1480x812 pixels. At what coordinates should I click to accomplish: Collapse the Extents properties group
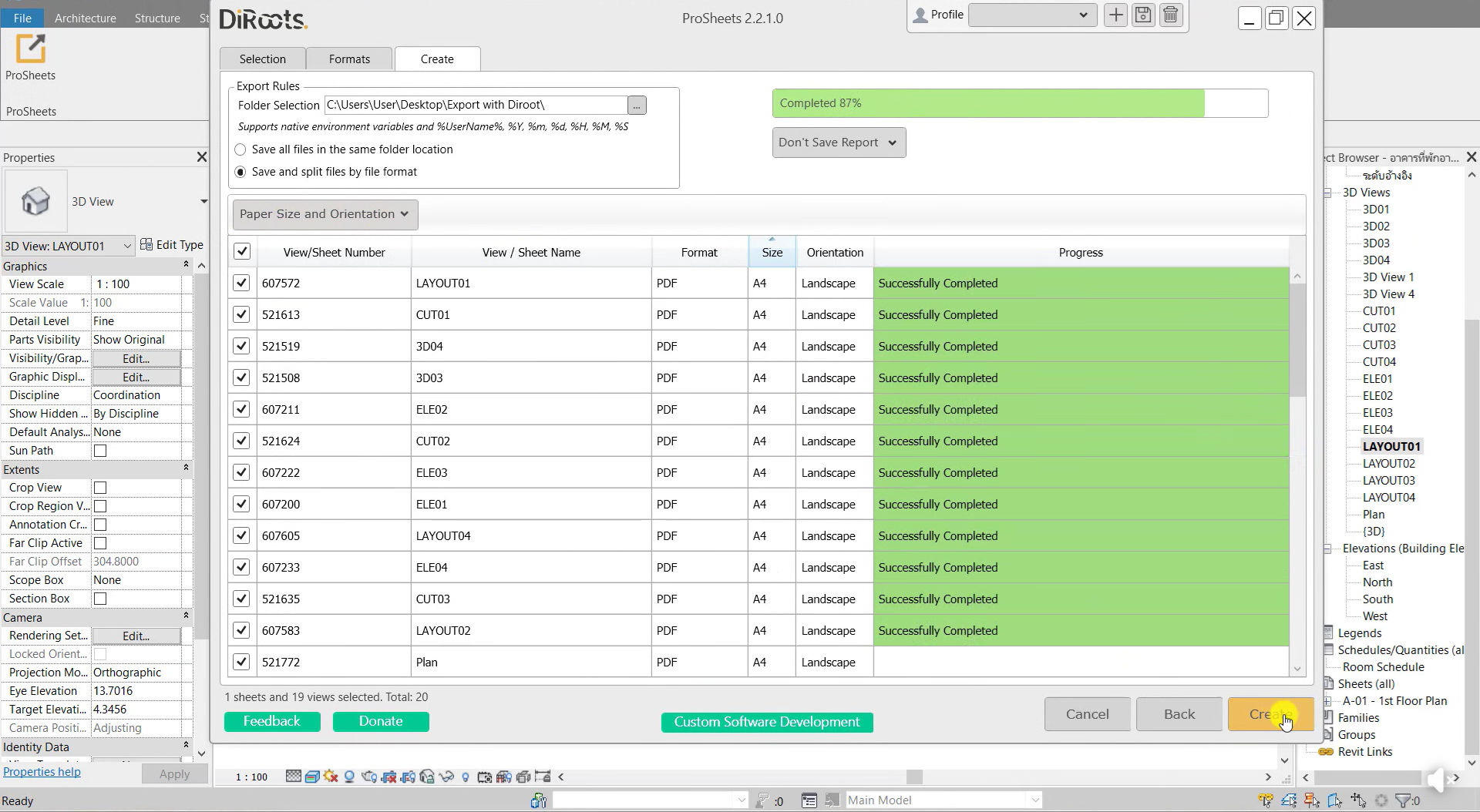point(186,468)
